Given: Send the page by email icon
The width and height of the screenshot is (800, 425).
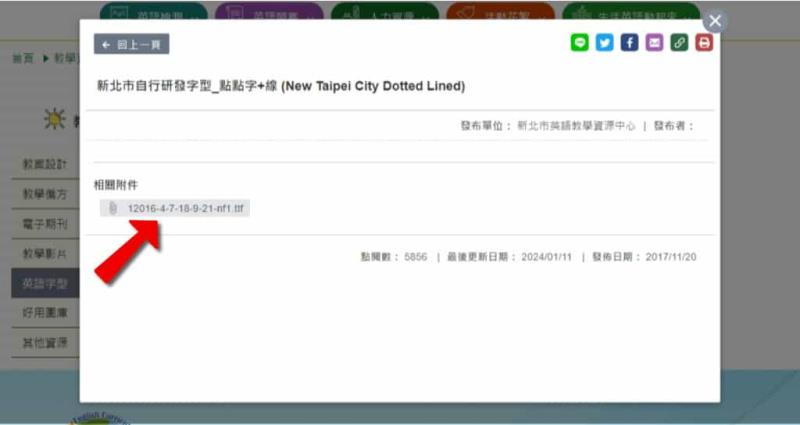Looking at the screenshot, I should click(x=654, y=43).
